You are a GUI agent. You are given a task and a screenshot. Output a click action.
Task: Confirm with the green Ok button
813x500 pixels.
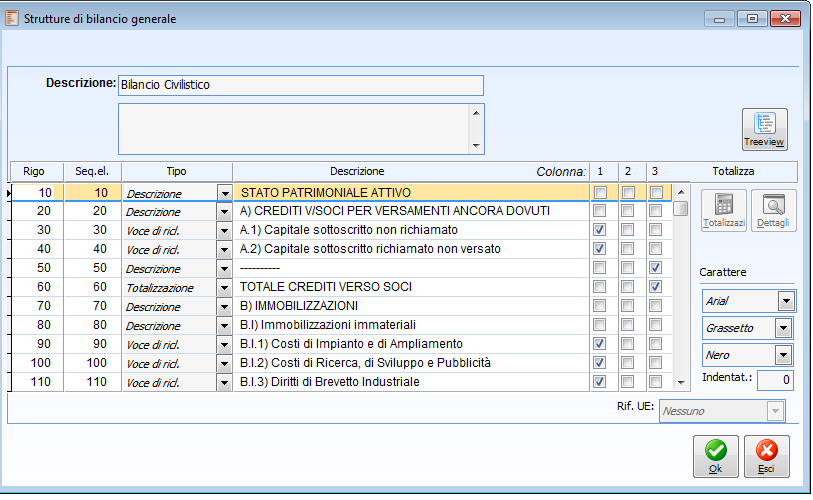716,456
